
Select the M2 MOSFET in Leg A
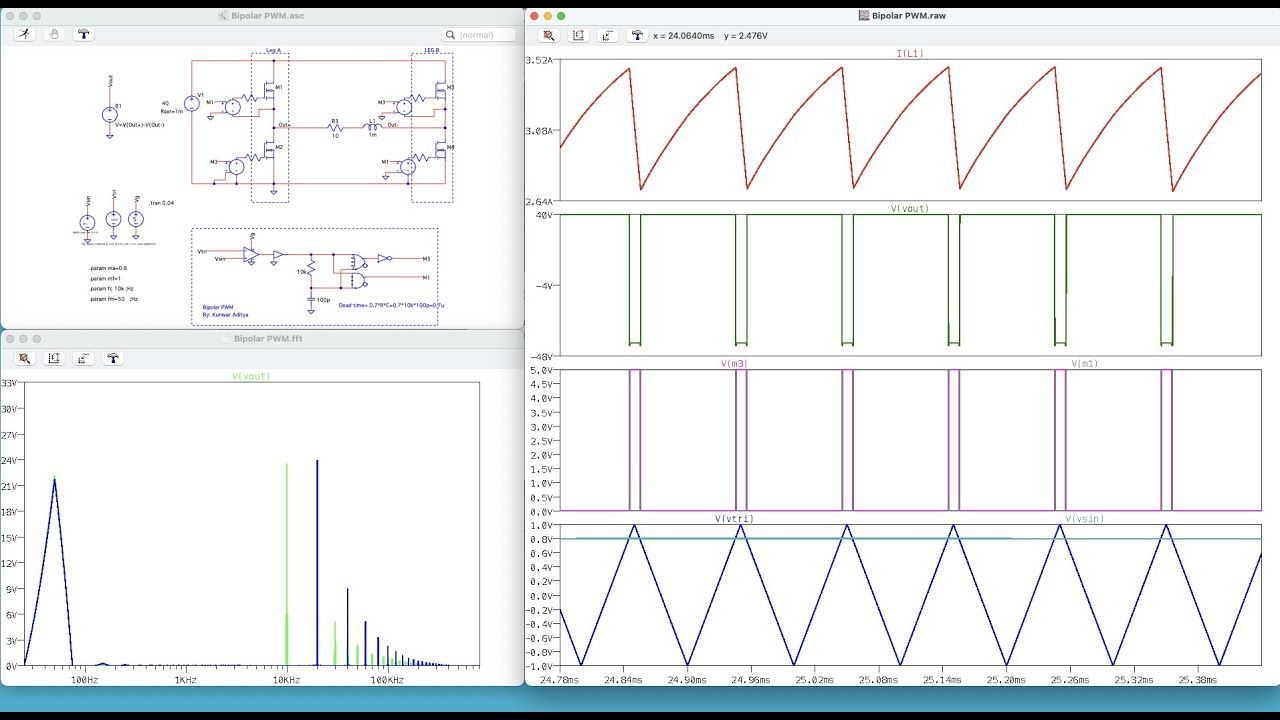(x=267, y=151)
